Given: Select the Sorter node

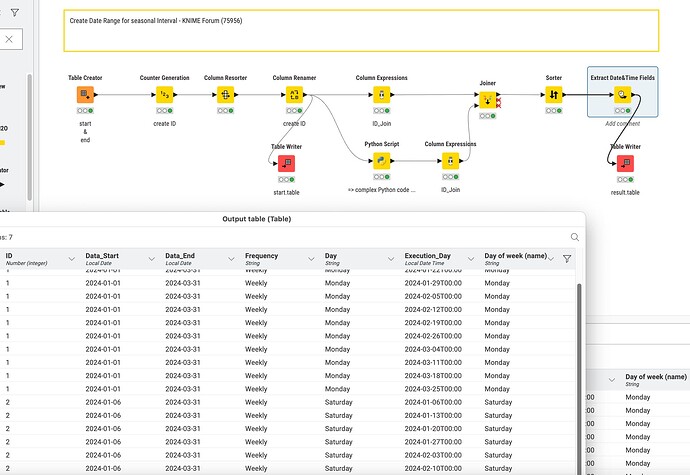Looking at the screenshot, I should [554, 95].
